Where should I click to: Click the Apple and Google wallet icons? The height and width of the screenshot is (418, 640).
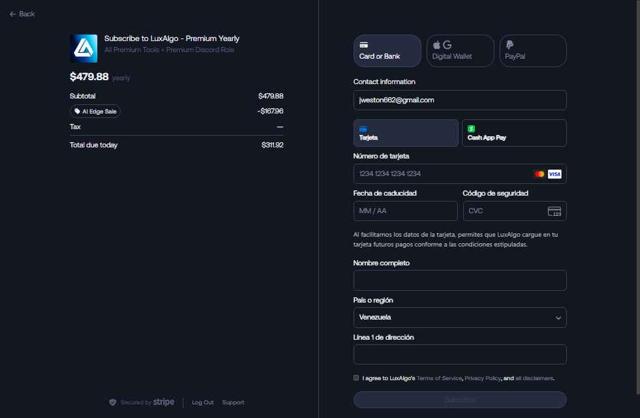coord(442,44)
